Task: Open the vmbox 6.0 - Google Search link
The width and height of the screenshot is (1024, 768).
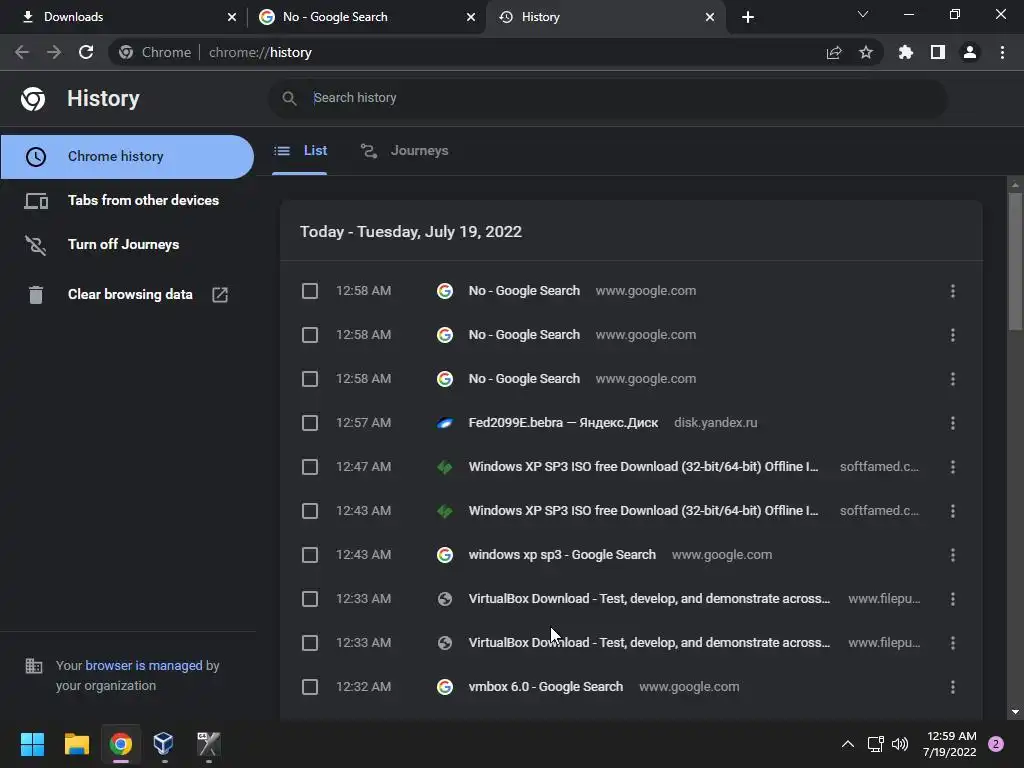Action: pos(545,686)
